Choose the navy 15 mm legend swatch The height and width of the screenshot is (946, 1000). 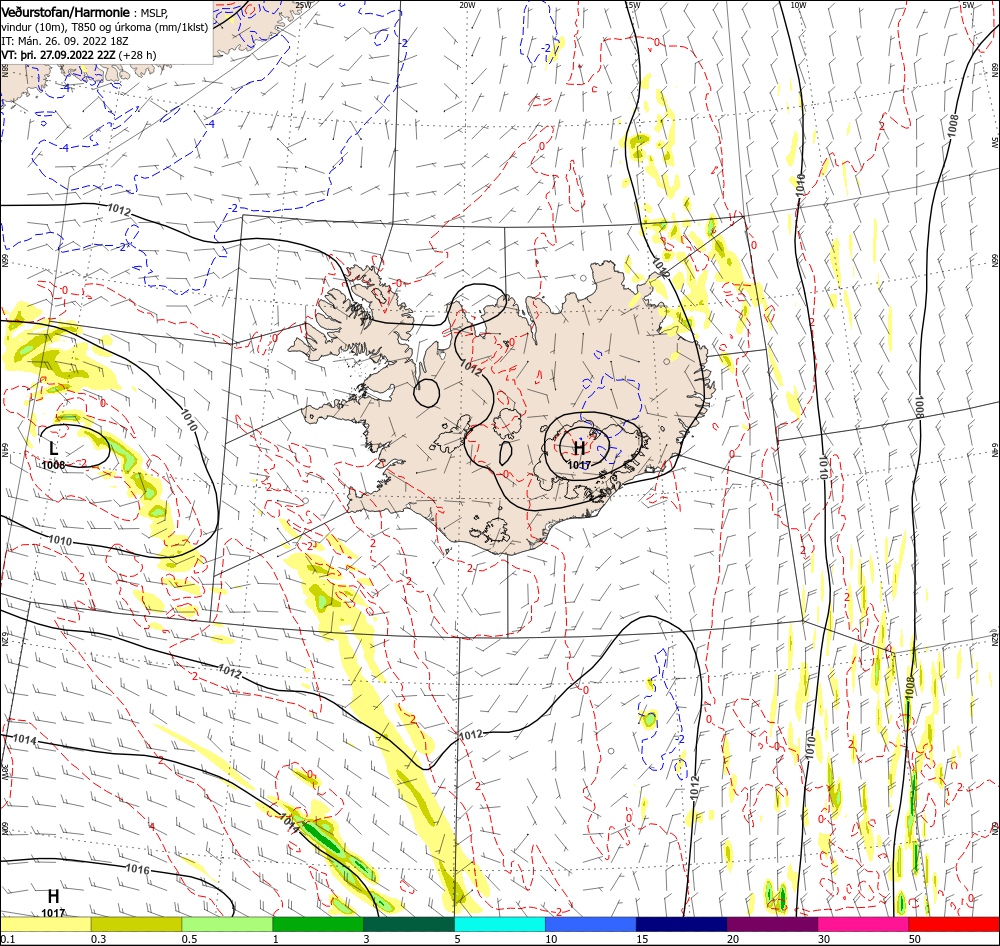pos(682,924)
